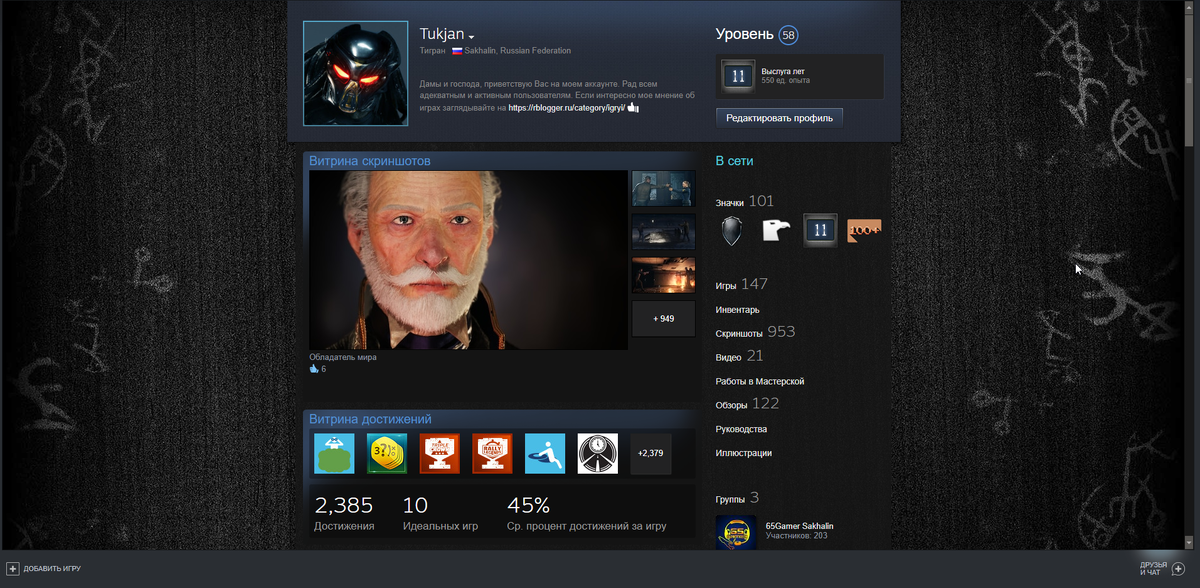This screenshot has width=1200, height=588.
Task: Expand remaining screenshots via +949
Action: 663,318
